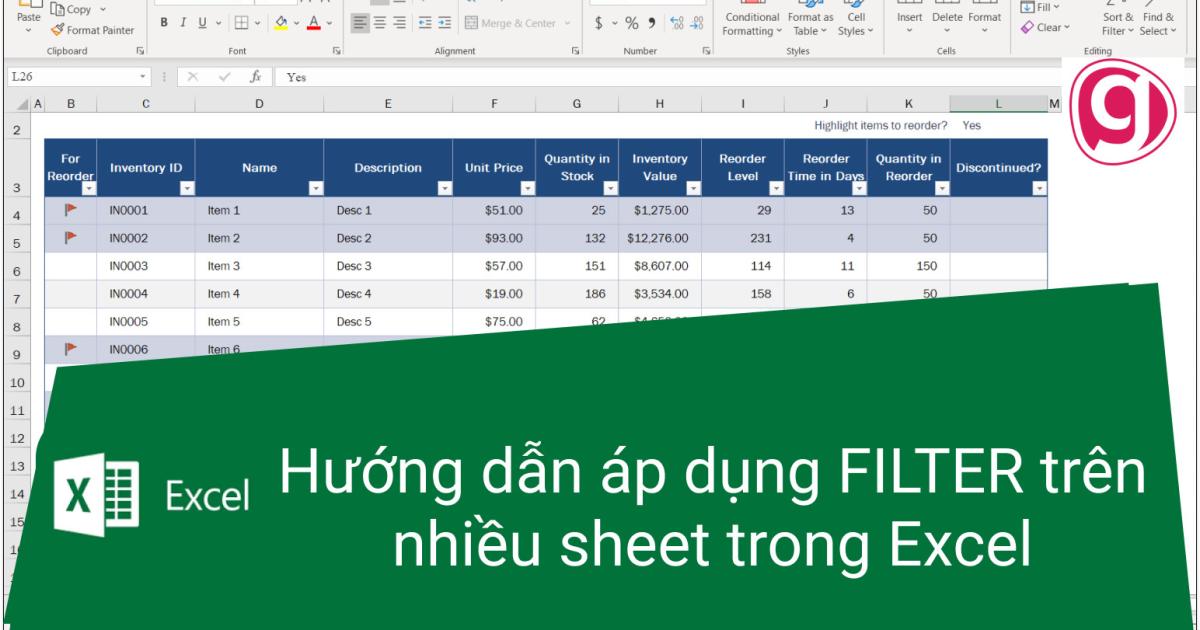Open the Alignment group dialog launcher
1200x630 pixels.
576,49
